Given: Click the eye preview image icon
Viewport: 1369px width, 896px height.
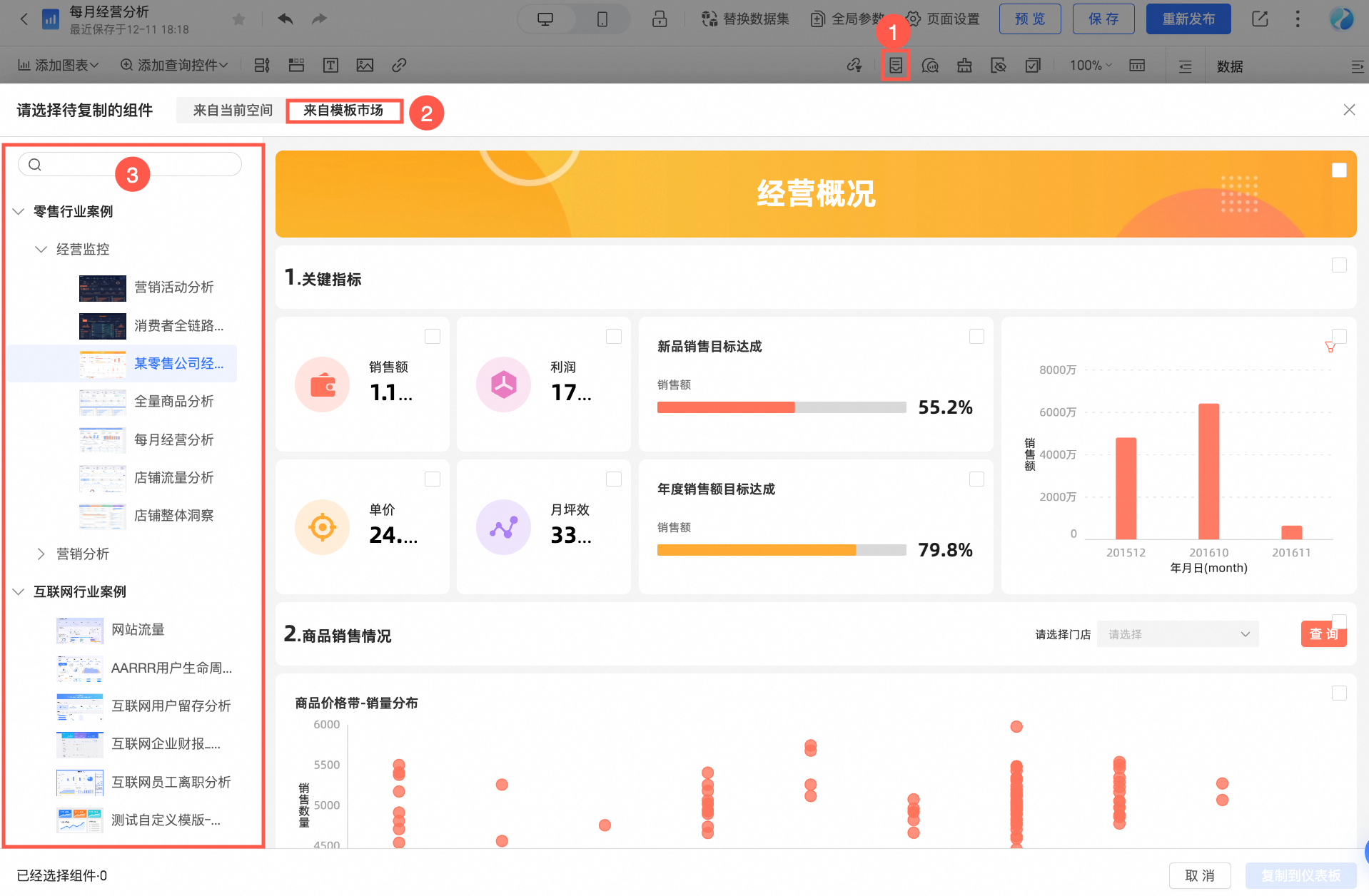Looking at the screenshot, I should [999, 66].
